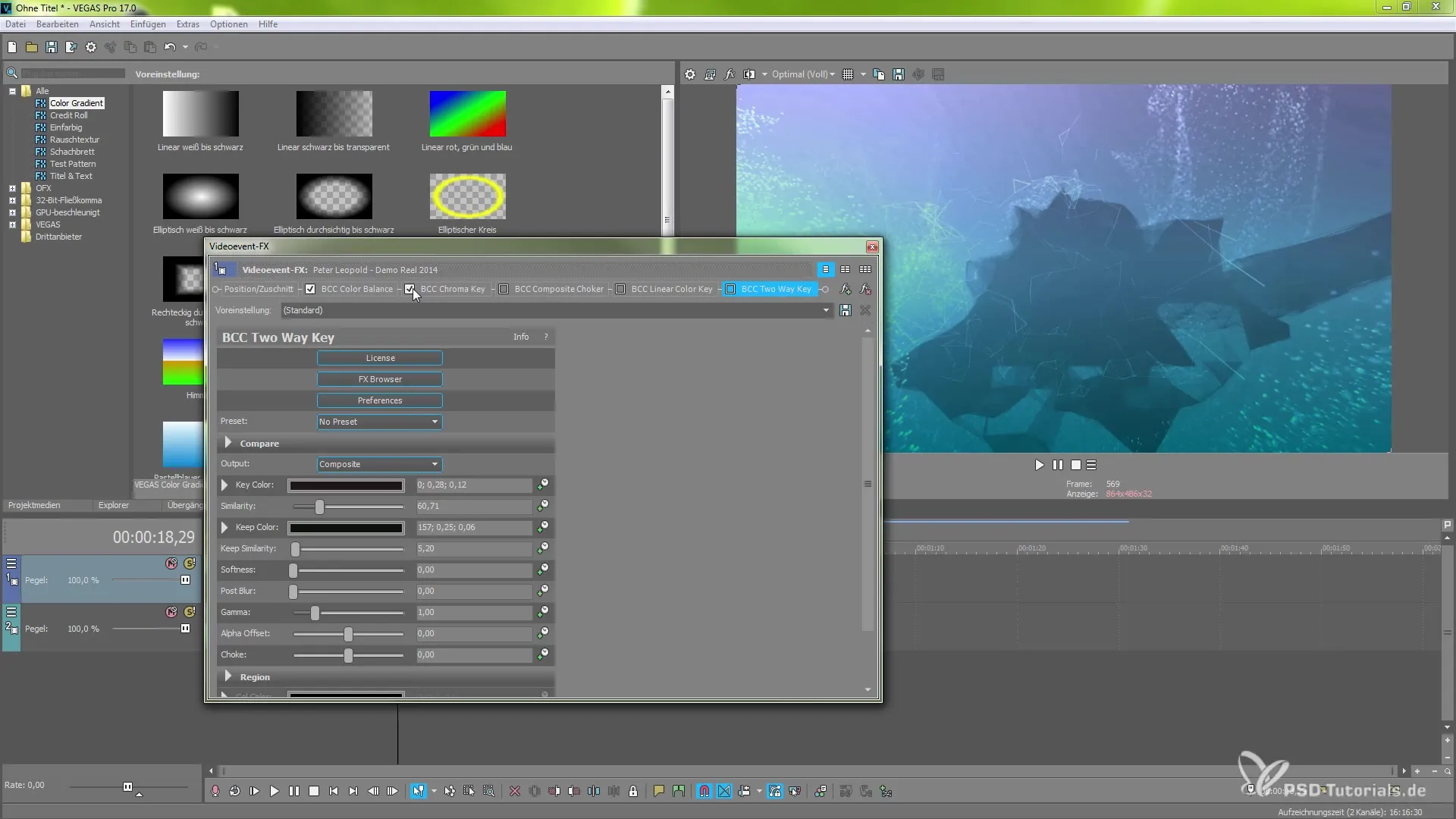The height and width of the screenshot is (819, 1456).
Task: Save preview snapshot to file icon
Action: (899, 74)
